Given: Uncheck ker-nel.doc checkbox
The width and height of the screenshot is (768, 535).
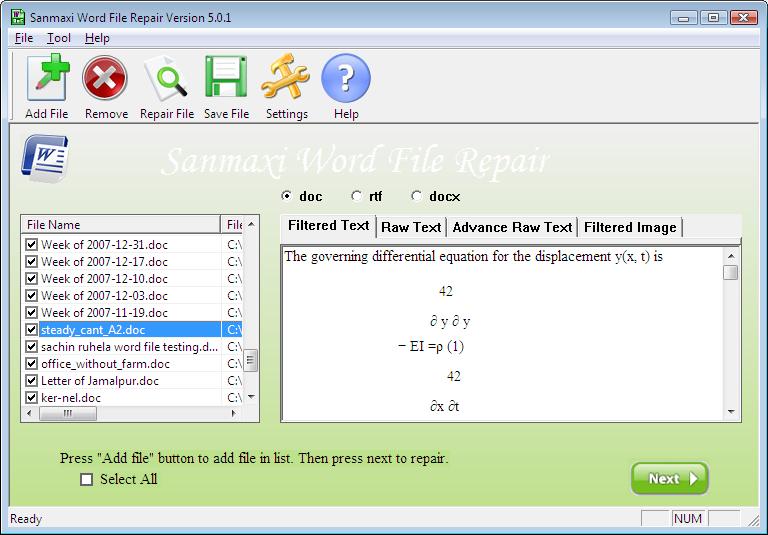Looking at the screenshot, I should tap(31, 397).
